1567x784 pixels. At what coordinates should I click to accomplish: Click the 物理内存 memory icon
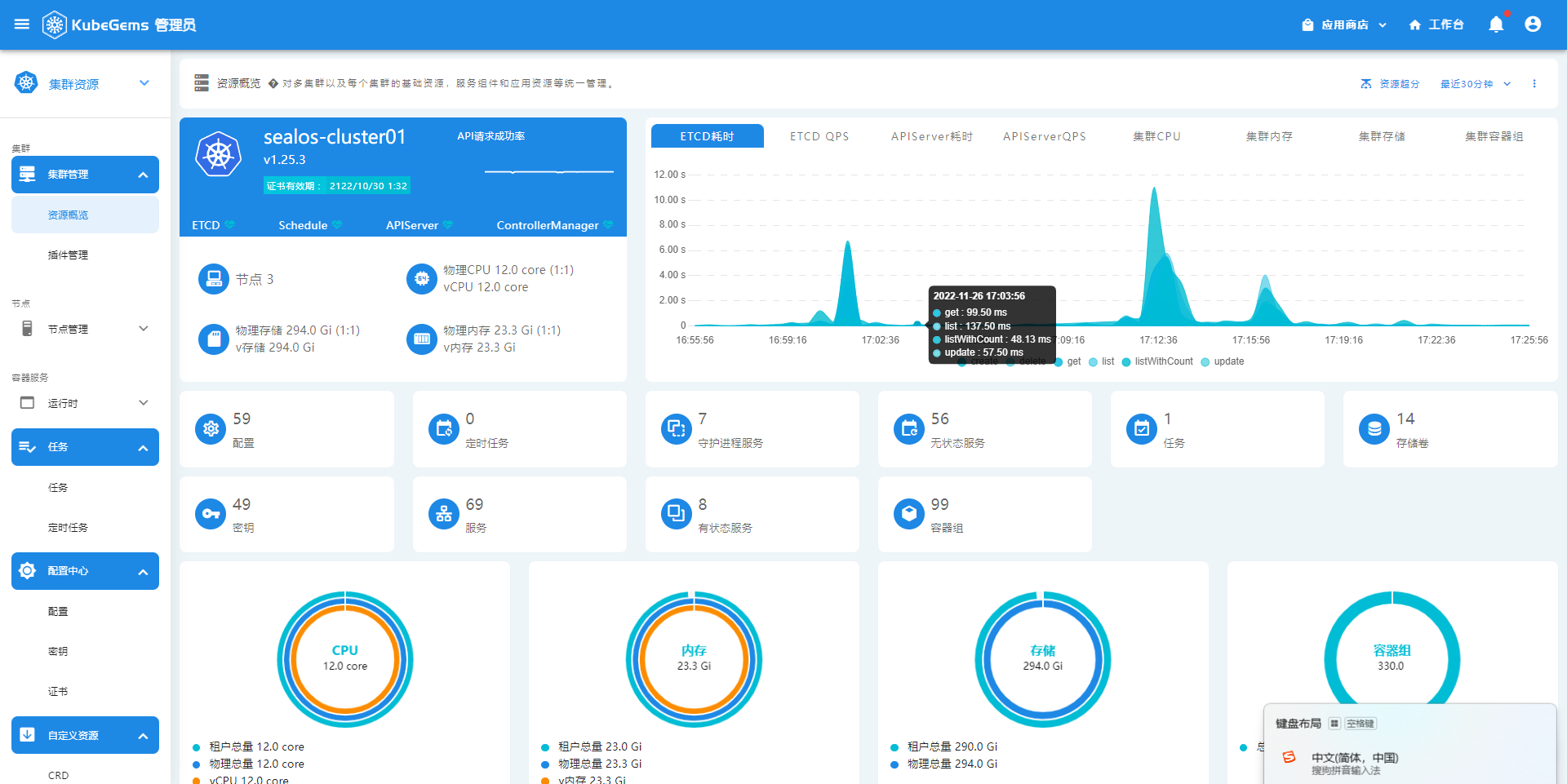click(x=422, y=339)
